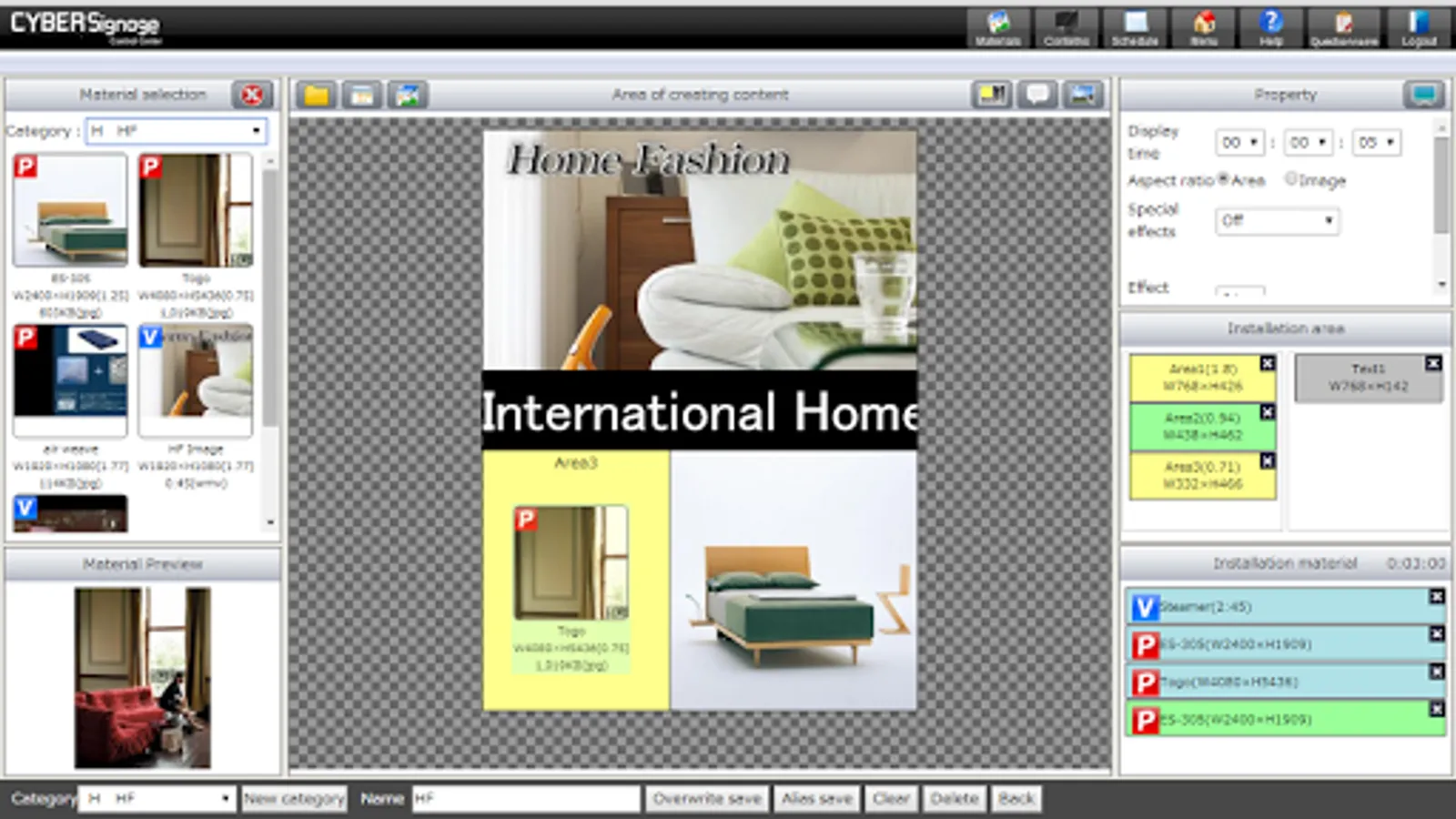The image size is (1456, 819).
Task: Select the gray Text1 block
Action: (x=1369, y=378)
